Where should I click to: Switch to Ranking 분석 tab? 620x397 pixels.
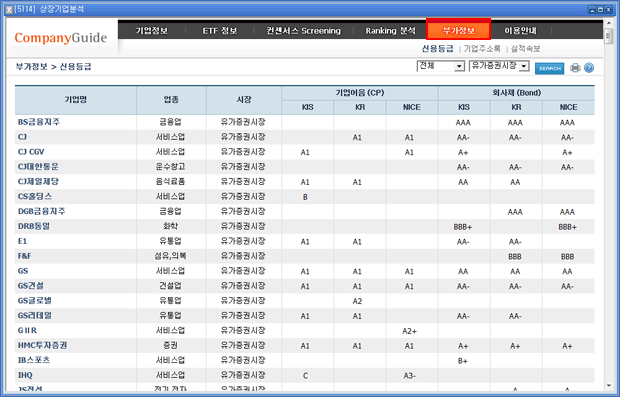[390, 30]
